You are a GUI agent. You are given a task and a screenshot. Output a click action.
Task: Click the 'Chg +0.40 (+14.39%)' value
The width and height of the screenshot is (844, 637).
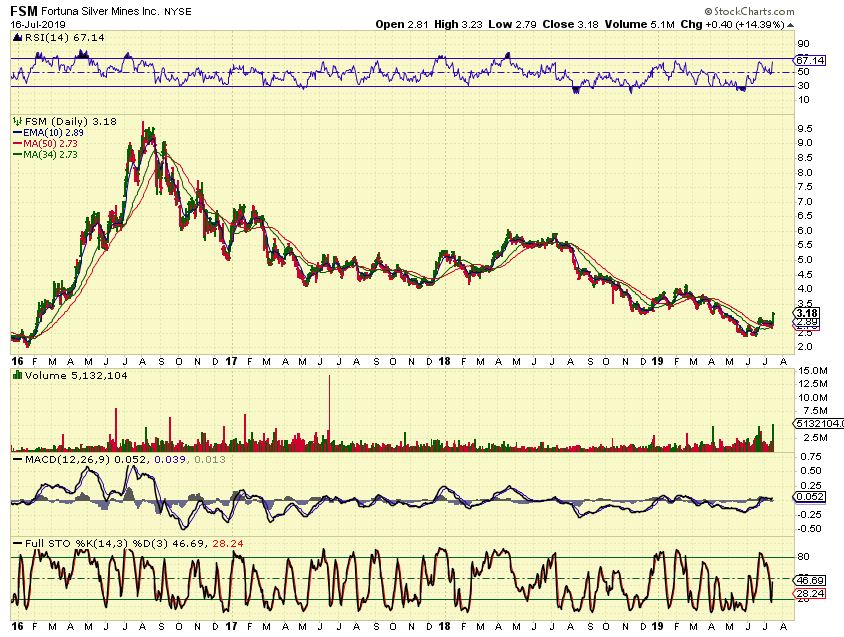pyautogui.click(x=733, y=24)
